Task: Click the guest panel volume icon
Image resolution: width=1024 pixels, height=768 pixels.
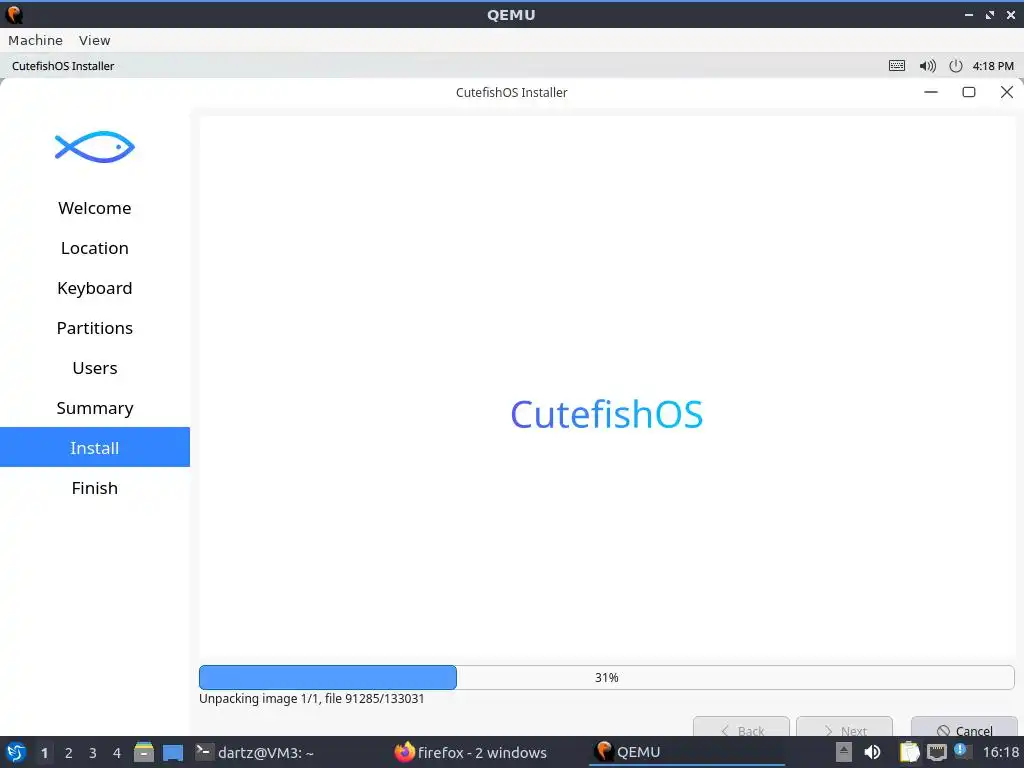Action: [927, 66]
